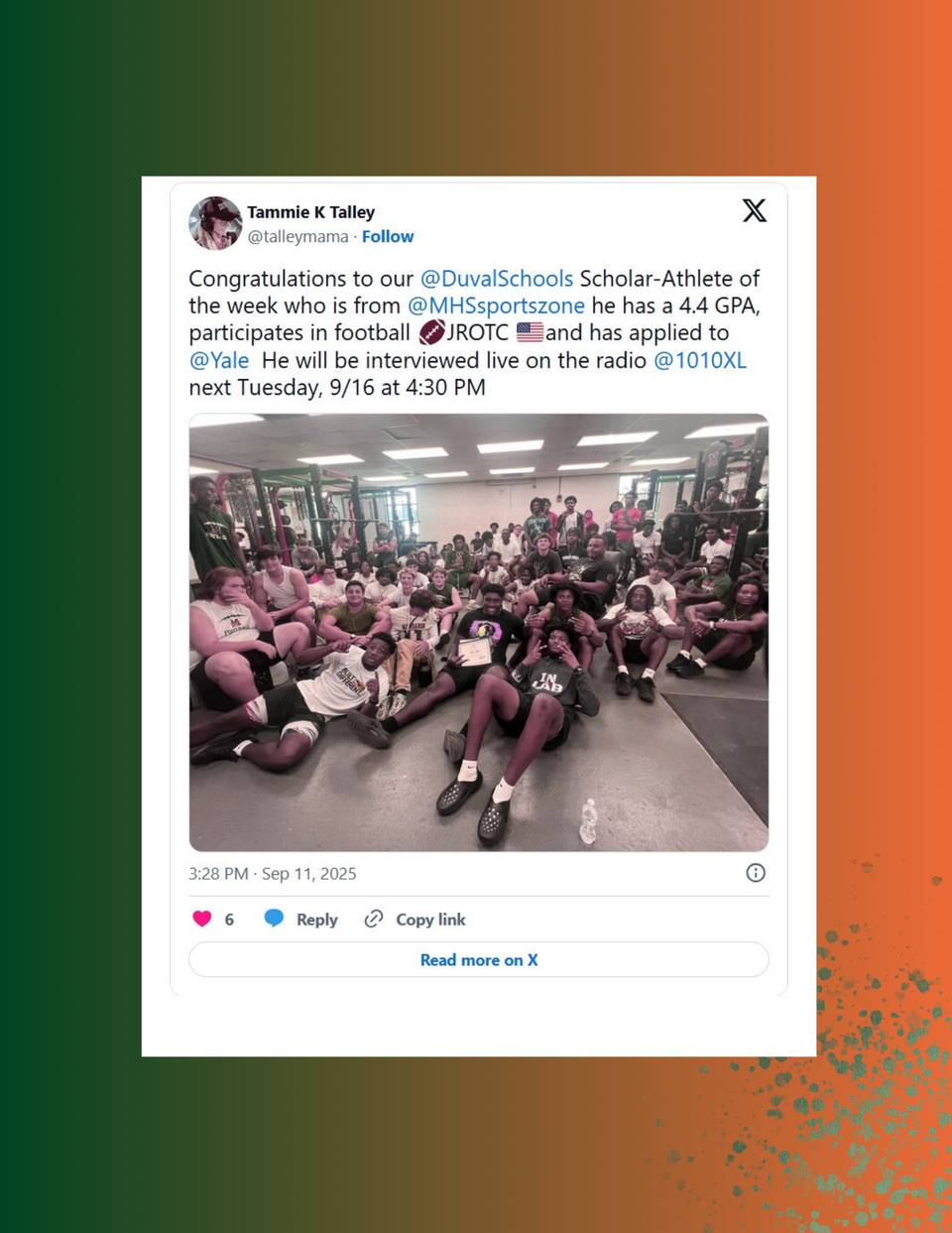Click the Copy link text label
This screenshot has height=1233, width=952.
[430, 920]
